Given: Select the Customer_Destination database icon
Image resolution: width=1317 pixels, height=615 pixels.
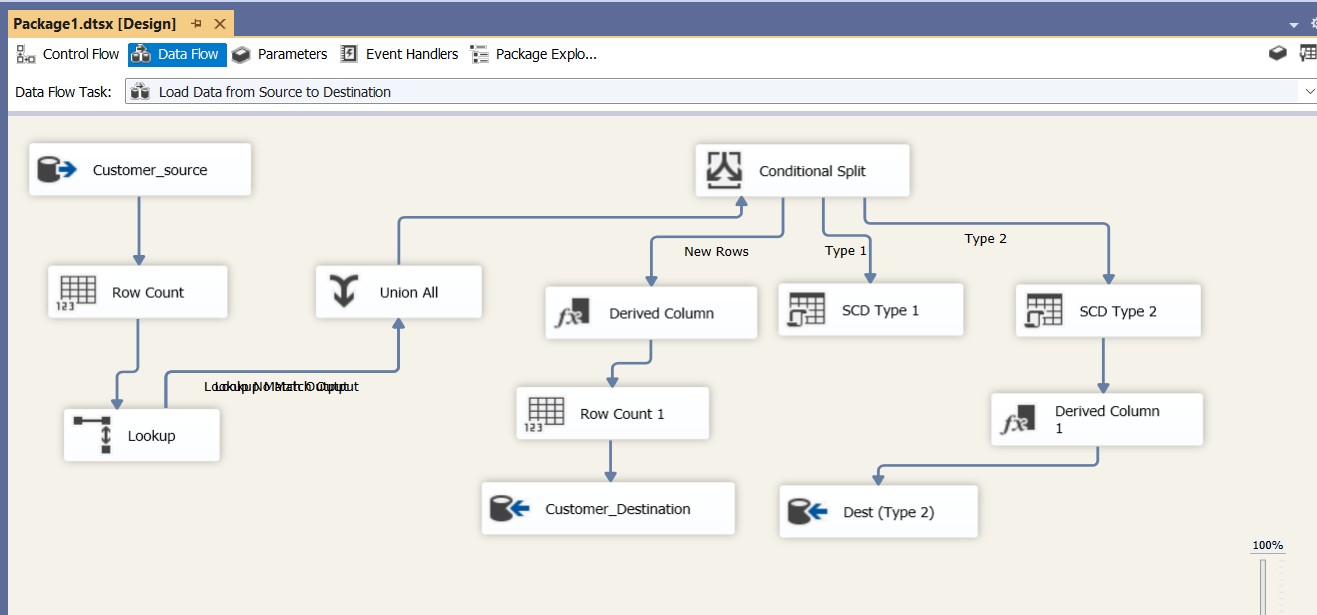Looking at the screenshot, I should point(507,508).
